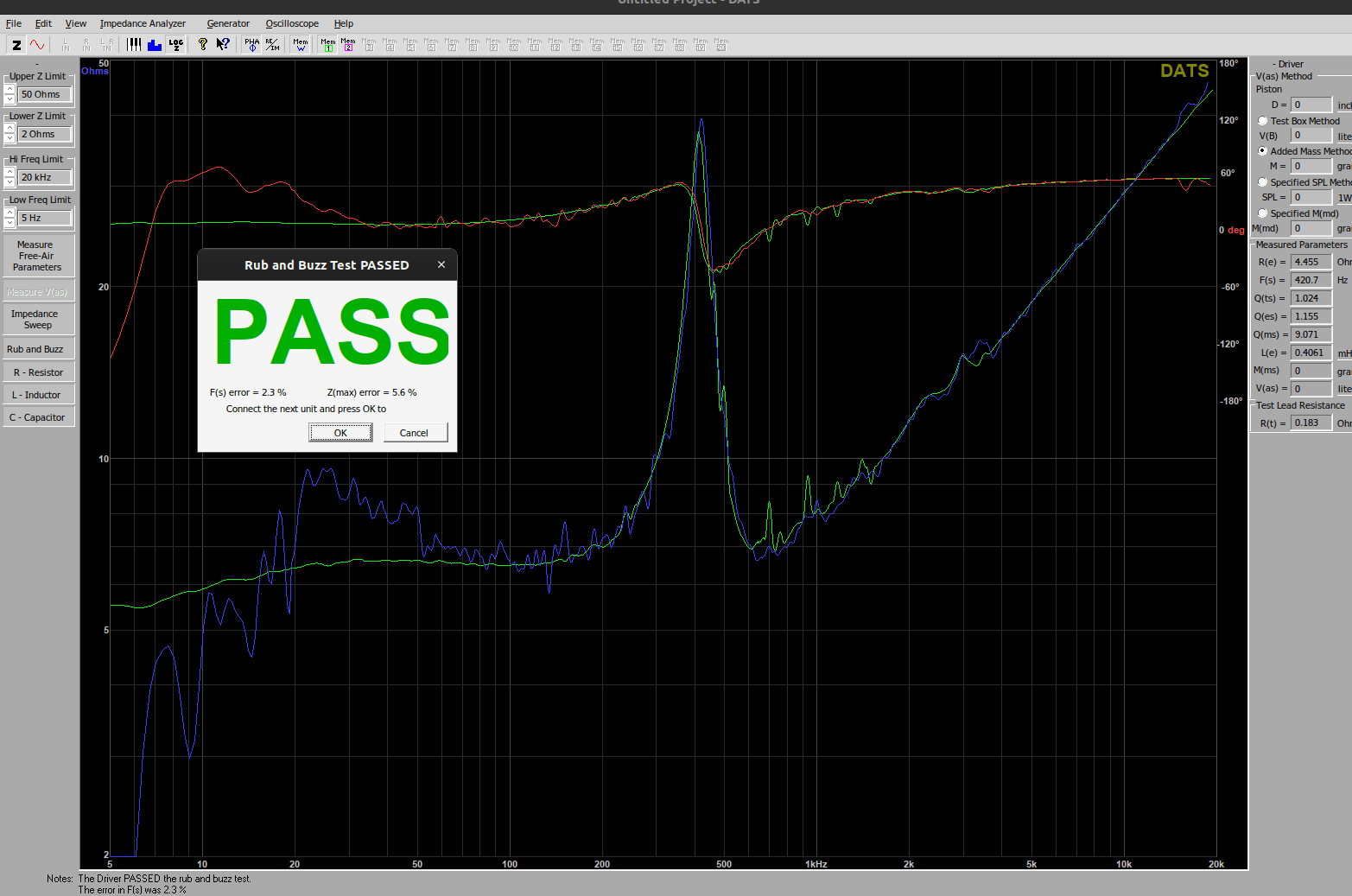The height and width of the screenshot is (896, 1352).
Task: Click the Mem 5 memory slot icon
Action: click(410, 44)
